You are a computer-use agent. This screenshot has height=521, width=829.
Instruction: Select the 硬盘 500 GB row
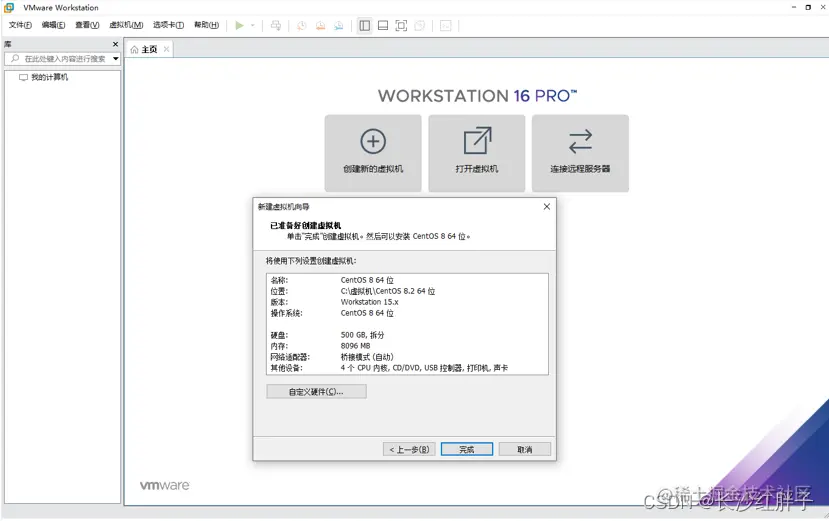tap(407, 335)
